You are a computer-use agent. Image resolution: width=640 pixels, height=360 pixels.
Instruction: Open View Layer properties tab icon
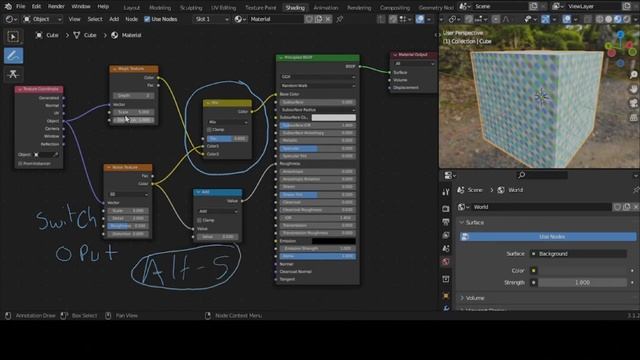pyautogui.click(x=446, y=235)
